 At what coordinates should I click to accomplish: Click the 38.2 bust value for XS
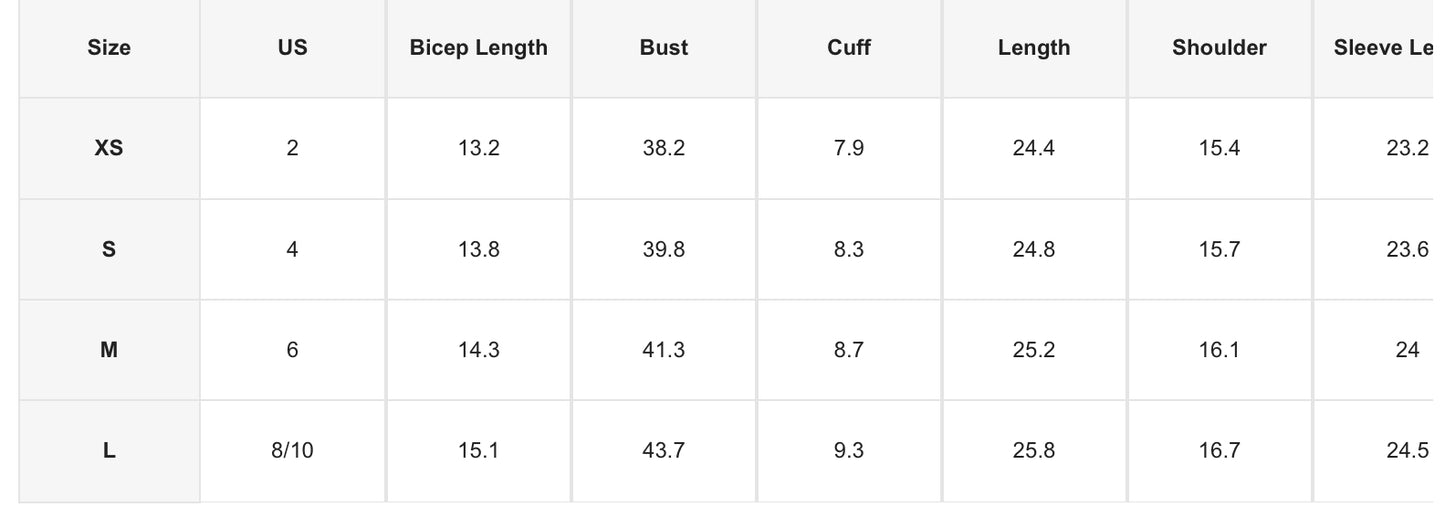pos(664,148)
